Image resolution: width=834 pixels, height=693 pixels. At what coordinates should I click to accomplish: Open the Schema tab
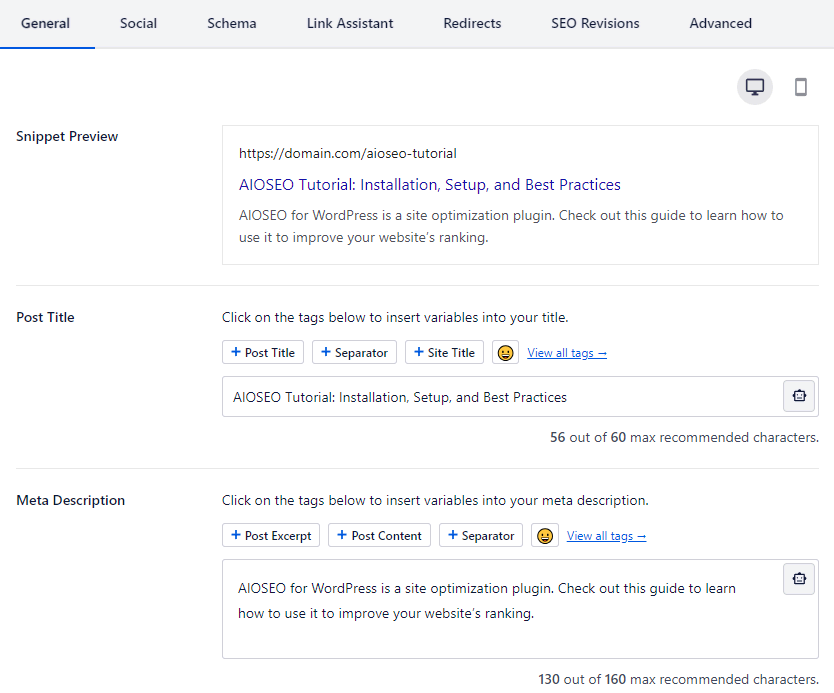232,23
